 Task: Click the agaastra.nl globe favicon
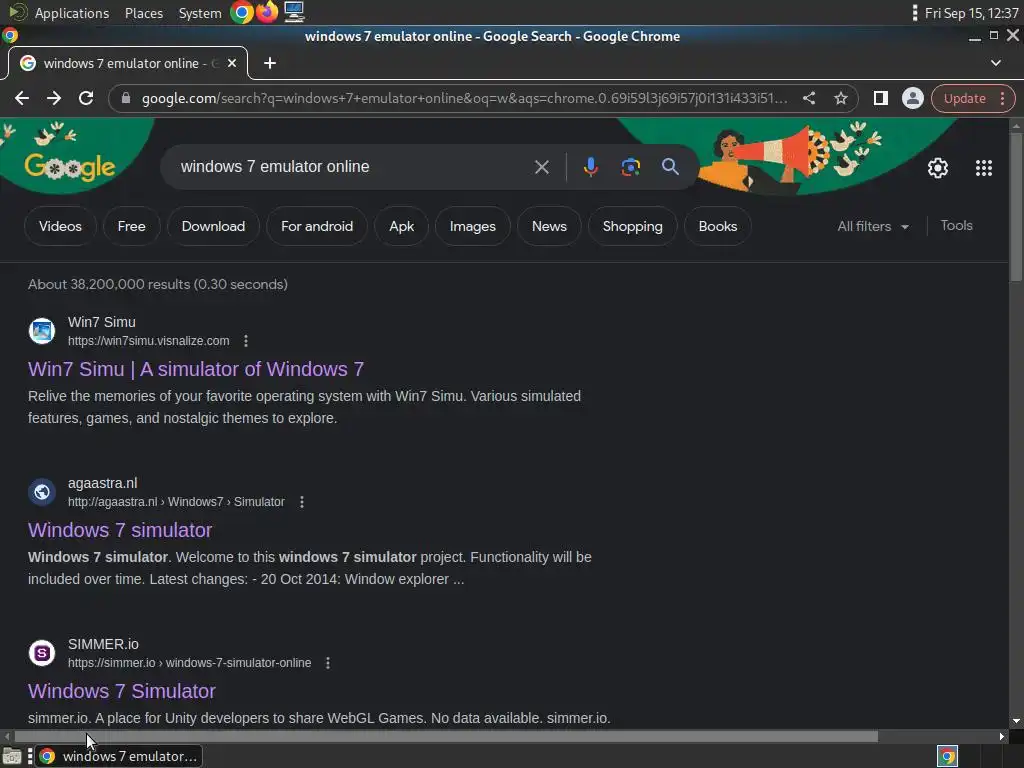(42, 491)
